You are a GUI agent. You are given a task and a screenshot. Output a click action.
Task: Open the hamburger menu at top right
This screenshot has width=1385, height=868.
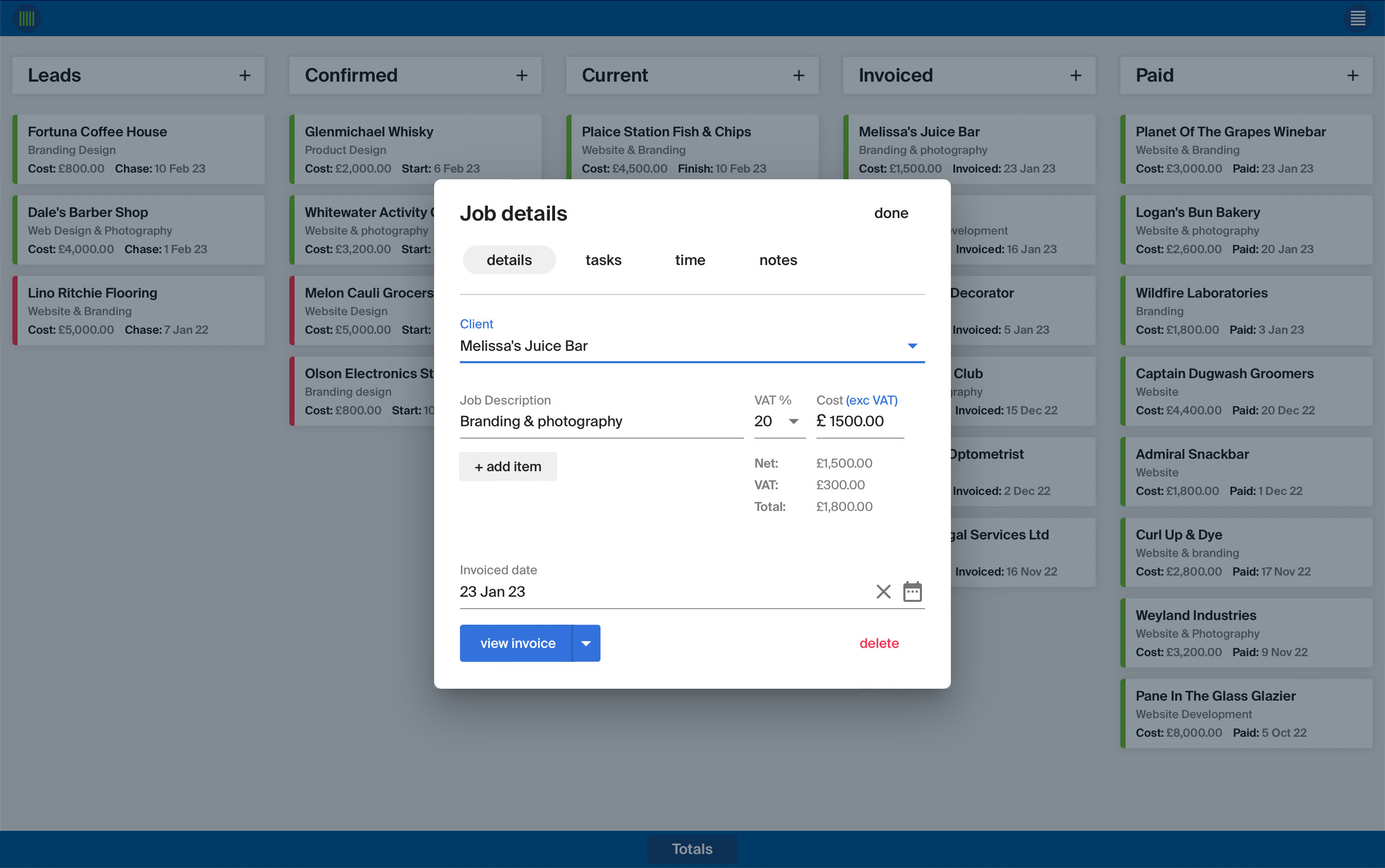(x=1358, y=18)
